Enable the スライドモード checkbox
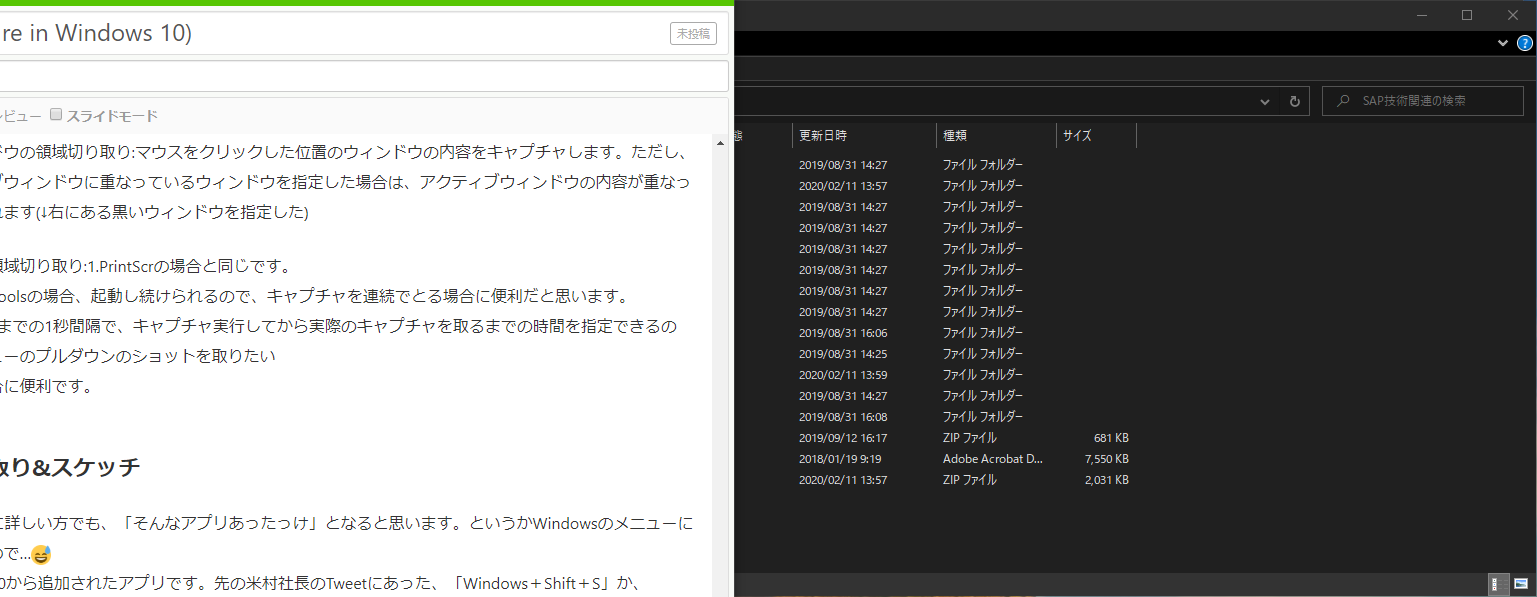 tap(55, 113)
